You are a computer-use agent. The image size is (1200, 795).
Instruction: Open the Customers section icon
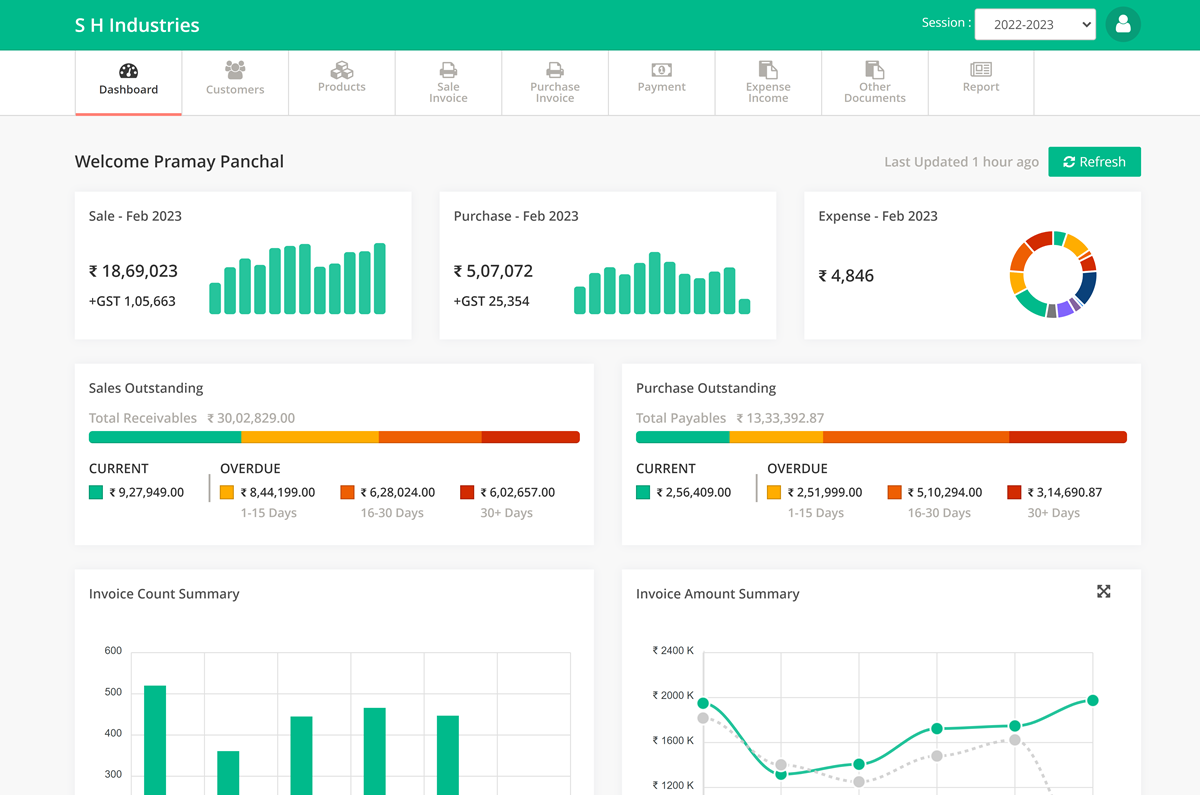235,70
